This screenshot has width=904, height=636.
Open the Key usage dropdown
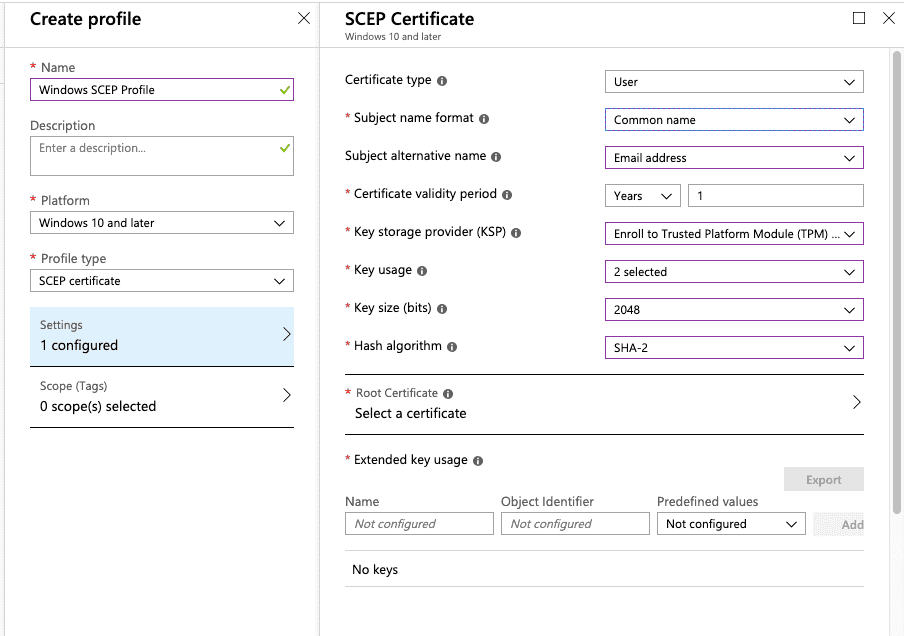[734, 272]
